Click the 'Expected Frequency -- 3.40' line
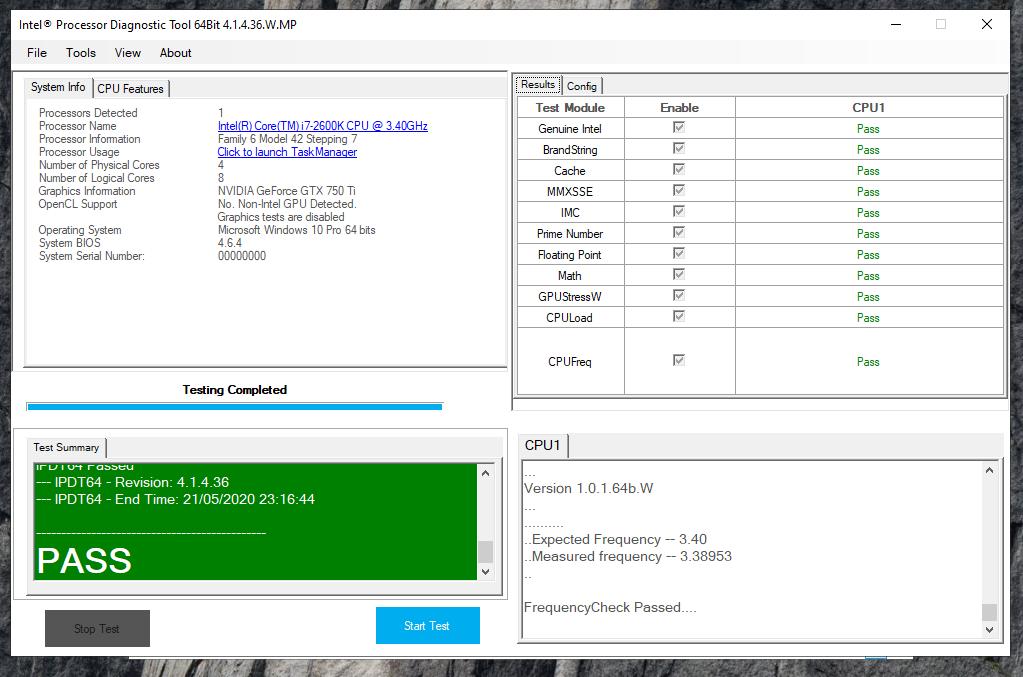This screenshot has height=677, width=1023. (x=616, y=539)
